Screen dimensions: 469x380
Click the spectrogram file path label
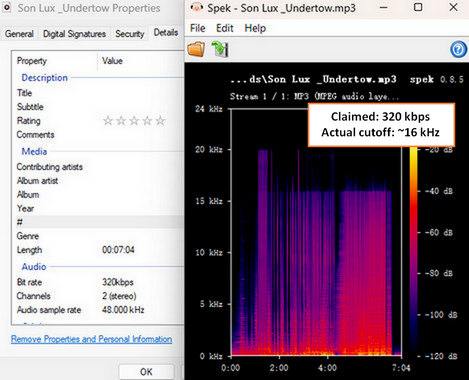click(x=313, y=79)
